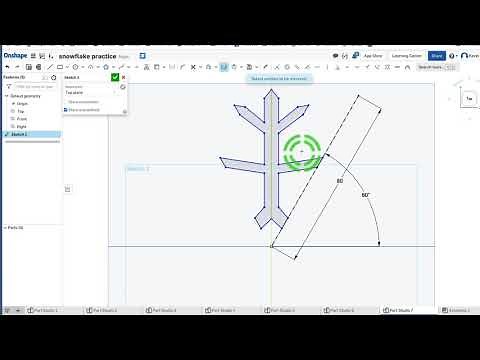Enable the Show constraints checkbox

(x=66, y=102)
